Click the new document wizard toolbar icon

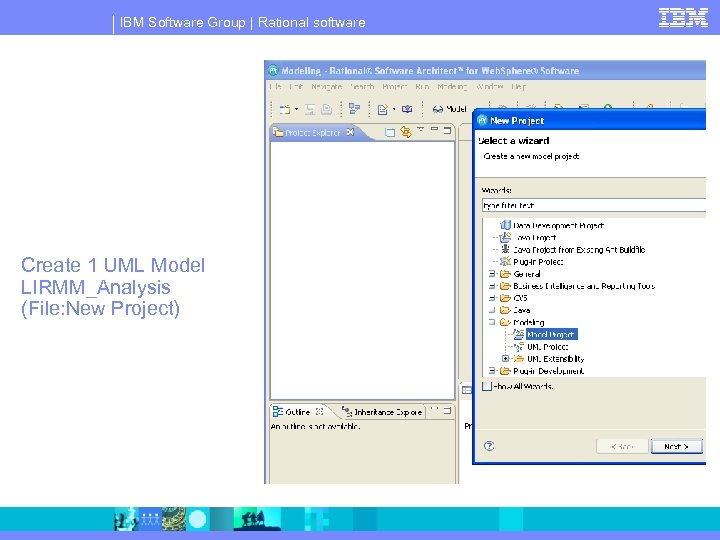coord(382,109)
